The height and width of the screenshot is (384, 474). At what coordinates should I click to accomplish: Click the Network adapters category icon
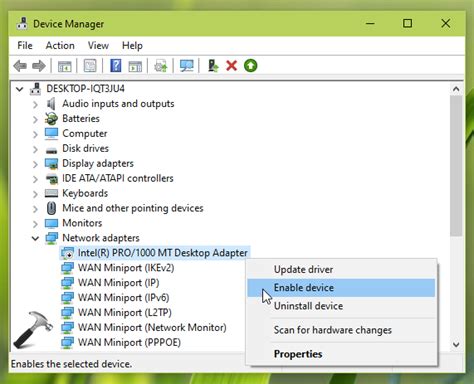pyautogui.click(x=51, y=238)
